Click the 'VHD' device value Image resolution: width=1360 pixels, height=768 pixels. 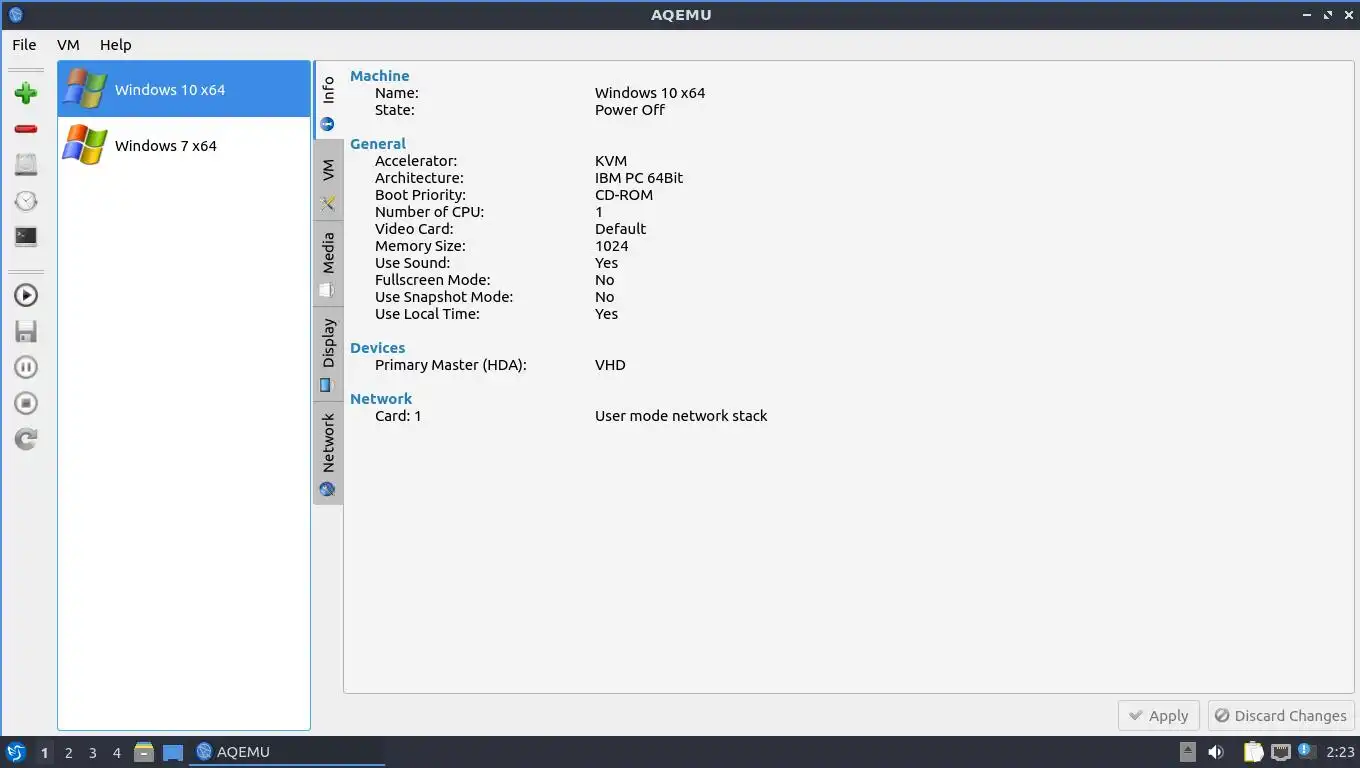point(610,365)
